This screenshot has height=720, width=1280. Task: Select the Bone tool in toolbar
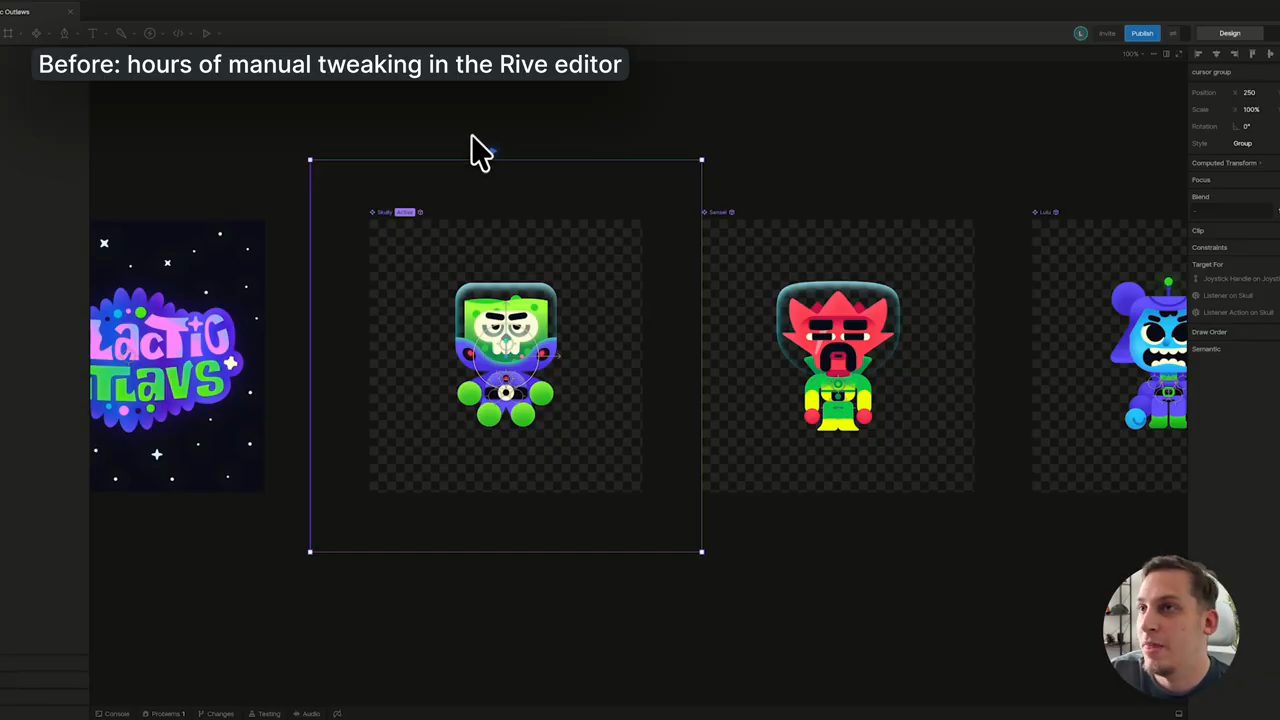(121, 33)
